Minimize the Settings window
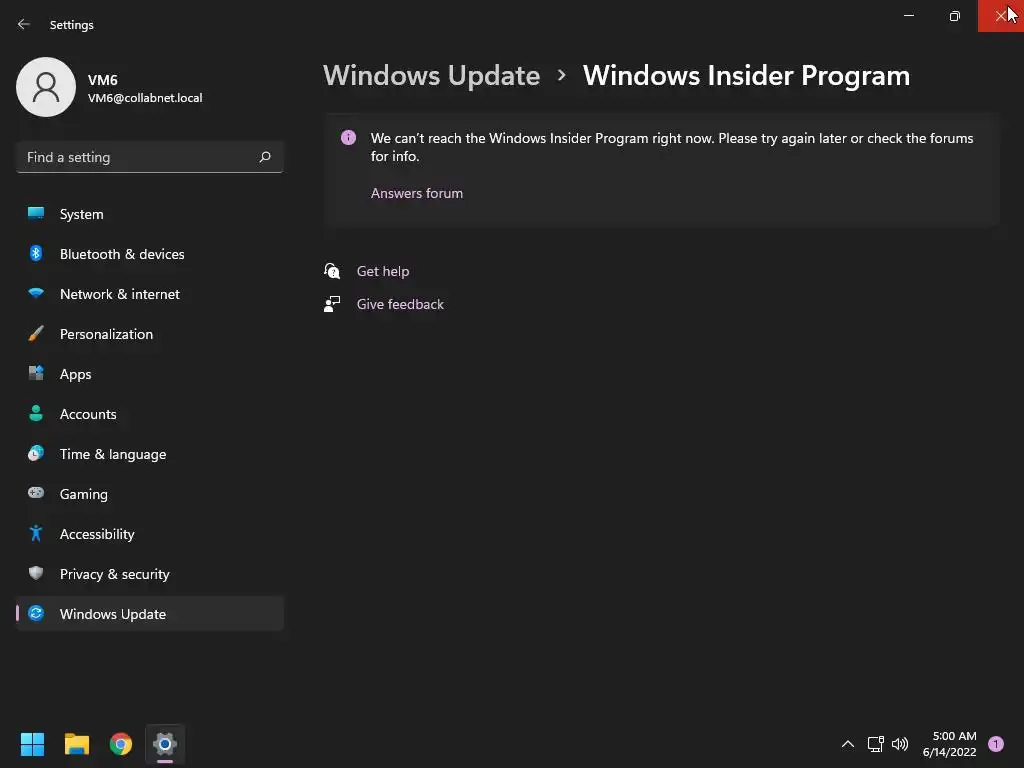 (909, 16)
